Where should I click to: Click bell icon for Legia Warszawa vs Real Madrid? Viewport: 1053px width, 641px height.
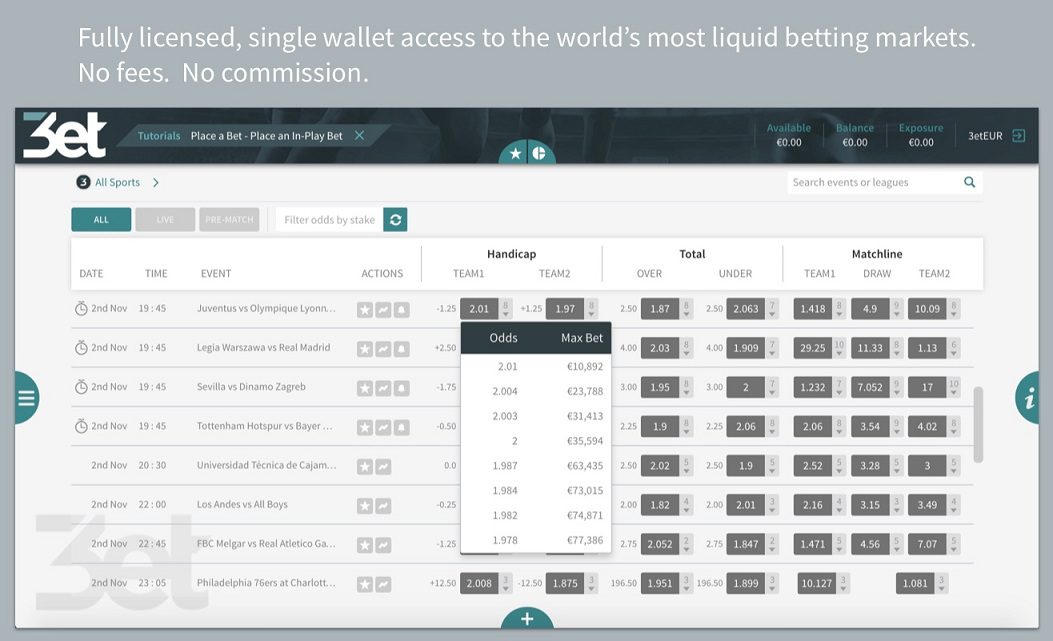coord(401,349)
